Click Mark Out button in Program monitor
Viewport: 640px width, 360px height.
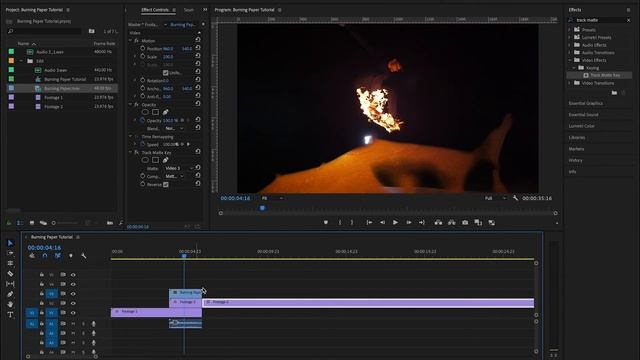[x=352, y=222]
